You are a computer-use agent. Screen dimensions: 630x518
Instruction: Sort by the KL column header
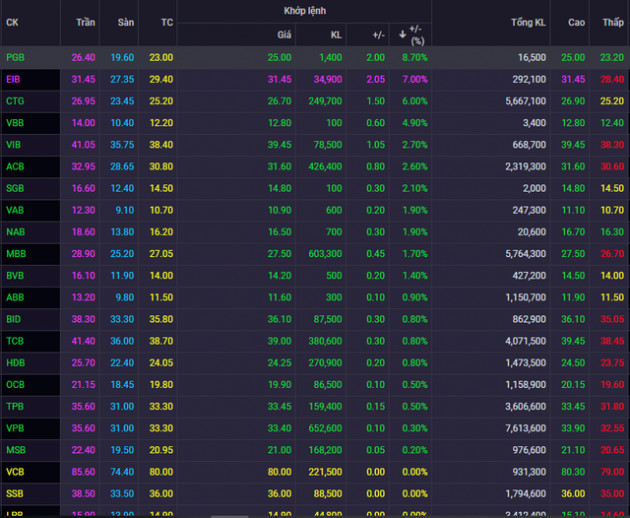pyautogui.click(x=336, y=35)
